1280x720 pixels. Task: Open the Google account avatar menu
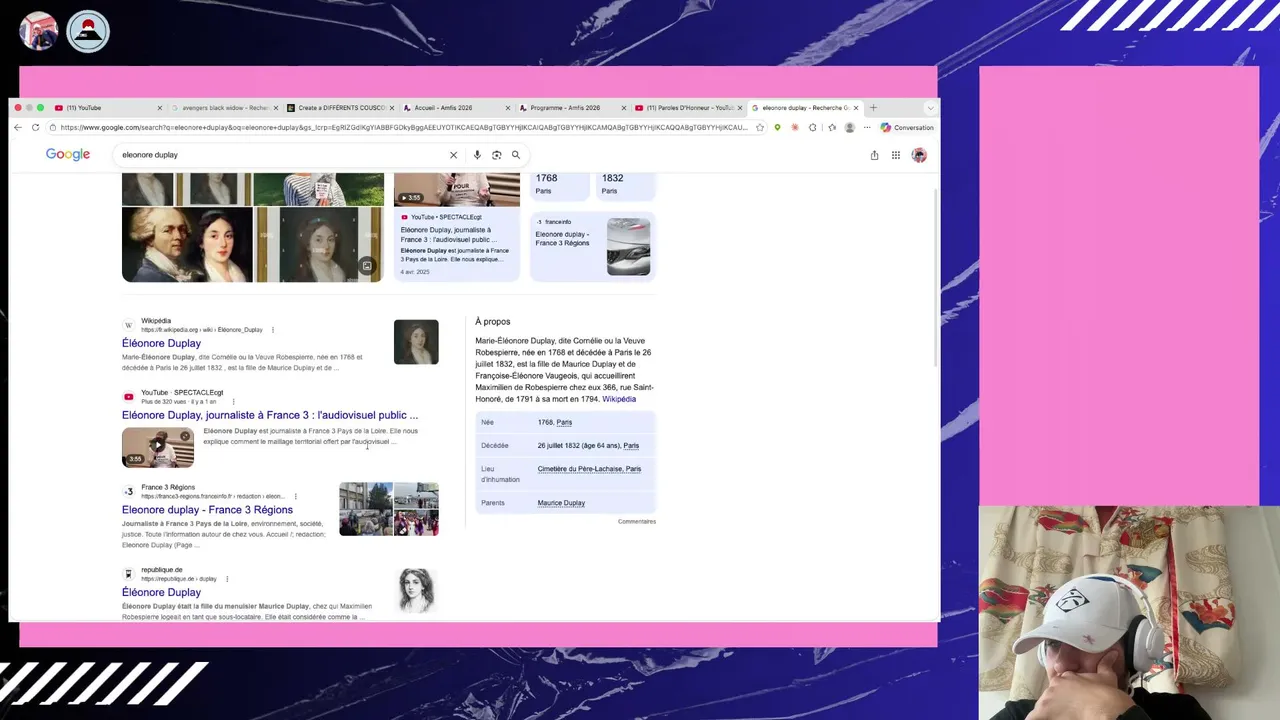coord(919,155)
